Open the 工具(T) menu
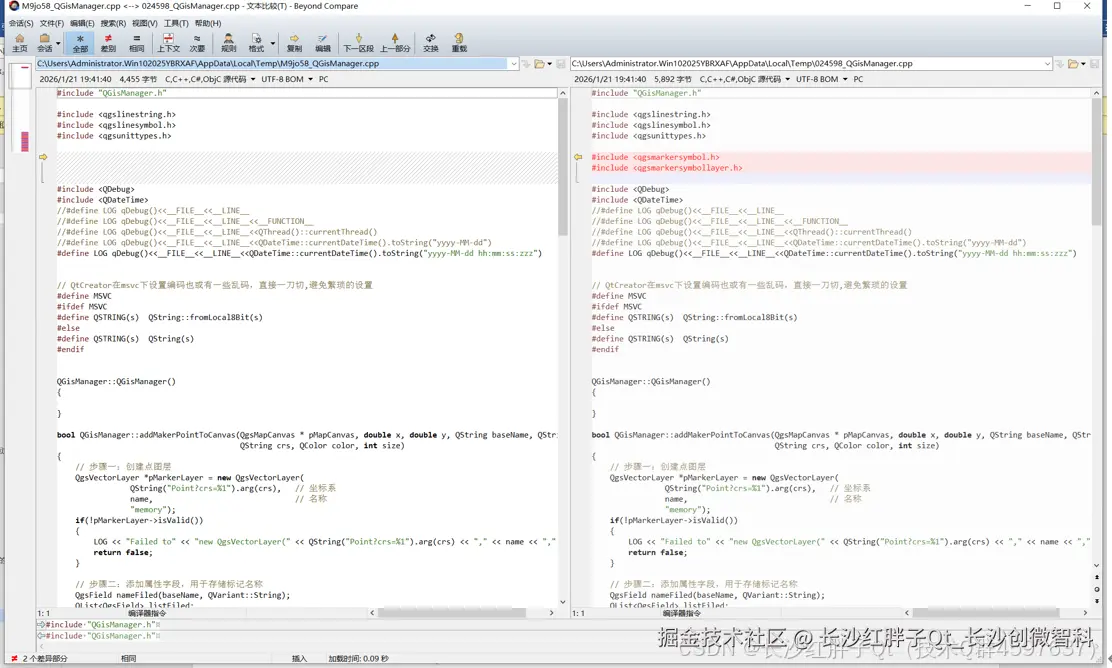The height and width of the screenshot is (668, 1112). [176, 23]
